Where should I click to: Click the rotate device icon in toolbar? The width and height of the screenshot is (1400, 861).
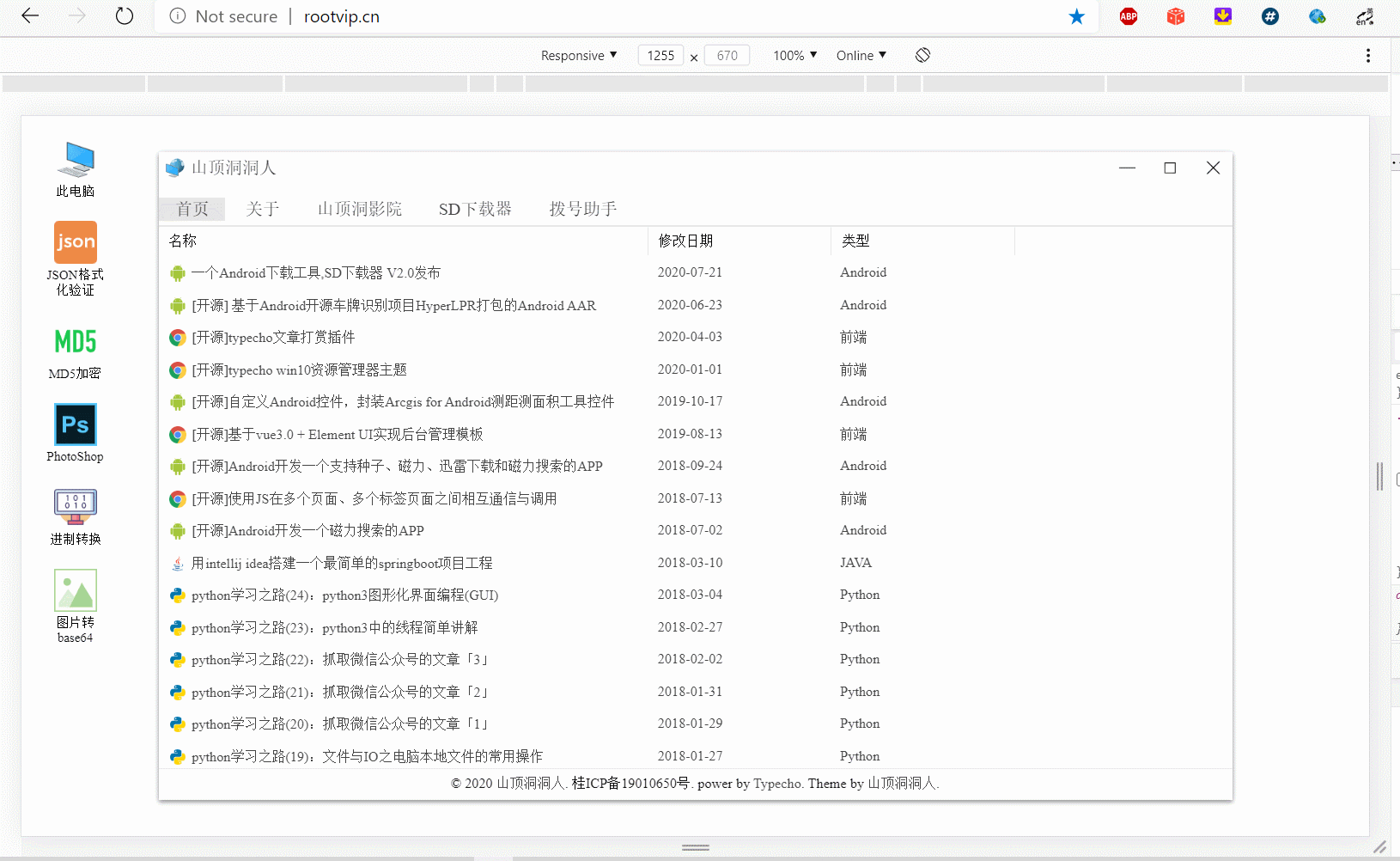pyautogui.click(x=922, y=55)
